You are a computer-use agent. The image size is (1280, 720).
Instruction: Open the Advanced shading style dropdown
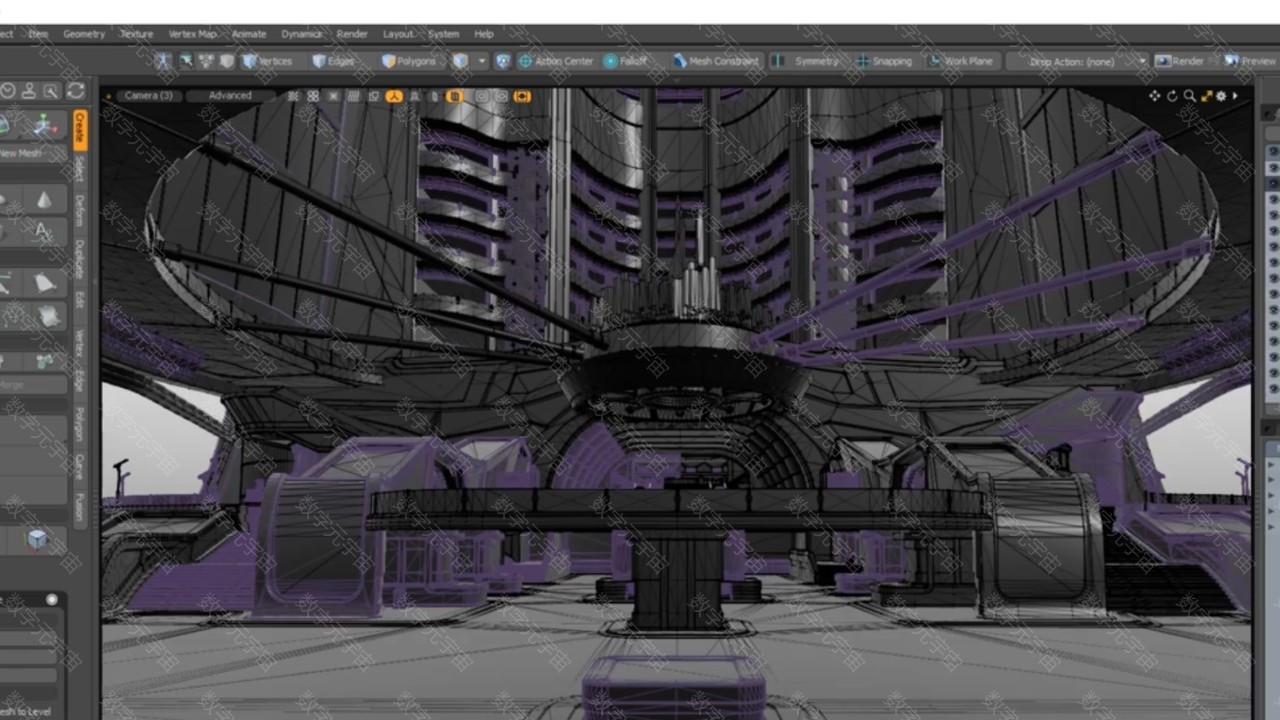[230, 96]
